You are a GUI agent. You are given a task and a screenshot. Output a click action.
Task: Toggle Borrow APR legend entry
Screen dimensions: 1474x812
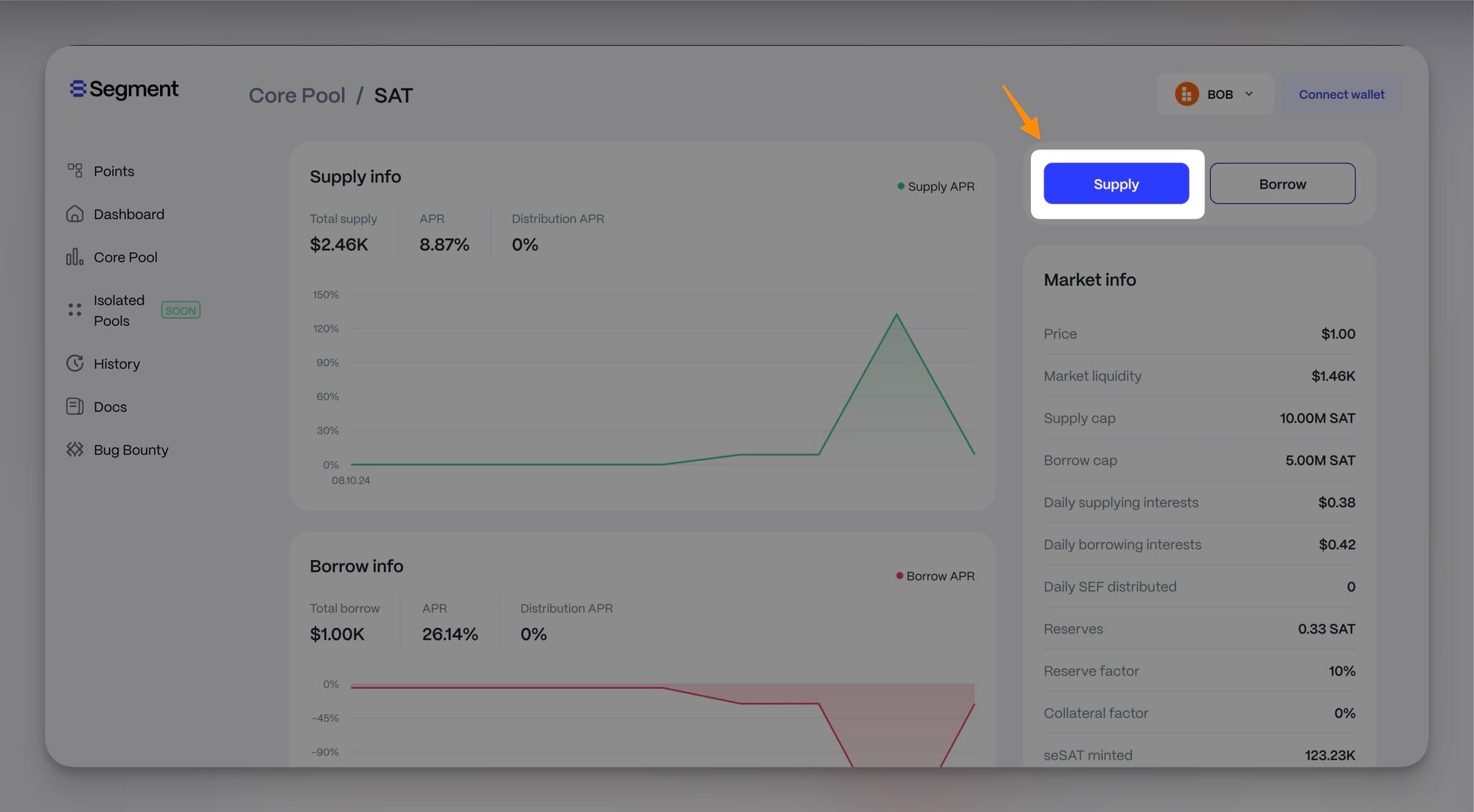935,576
